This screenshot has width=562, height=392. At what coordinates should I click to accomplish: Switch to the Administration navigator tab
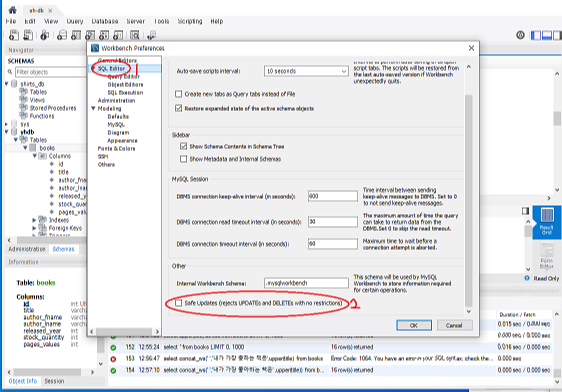(x=27, y=249)
